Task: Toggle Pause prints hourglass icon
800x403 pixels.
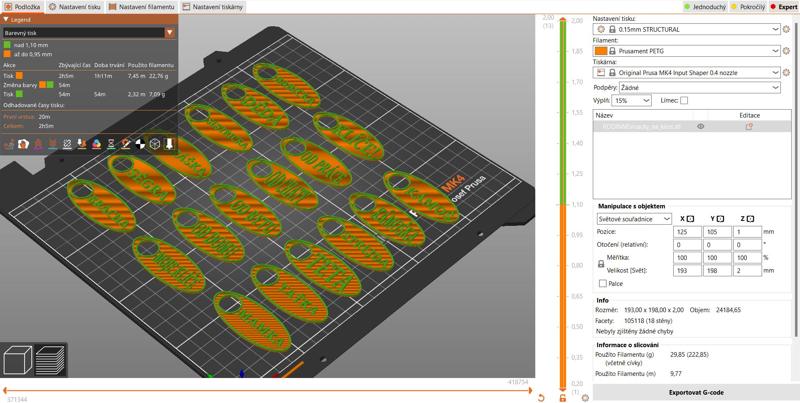Action: (x=111, y=145)
